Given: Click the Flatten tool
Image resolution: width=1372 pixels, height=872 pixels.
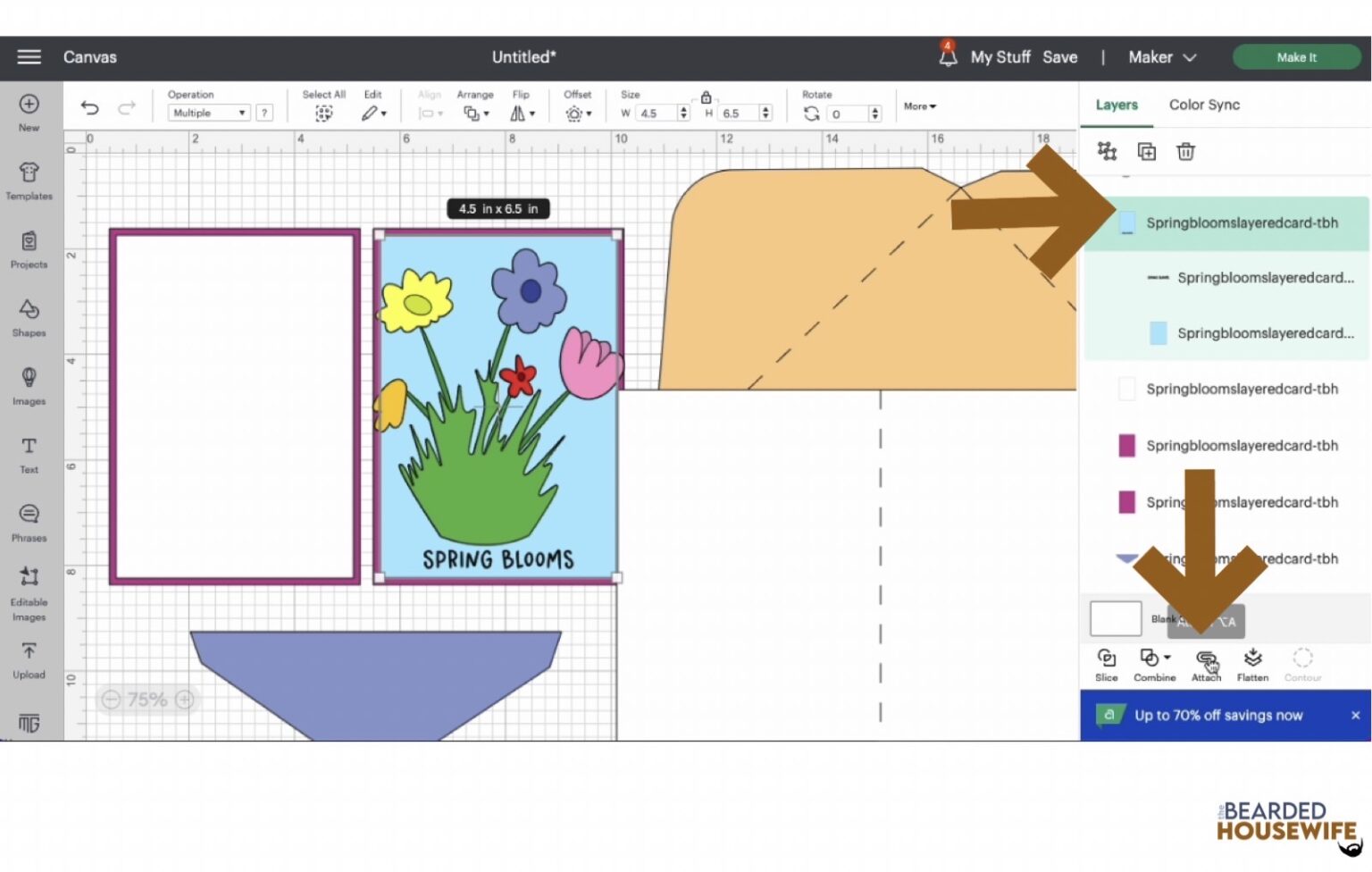Looking at the screenshot, I should [1252, 663].
